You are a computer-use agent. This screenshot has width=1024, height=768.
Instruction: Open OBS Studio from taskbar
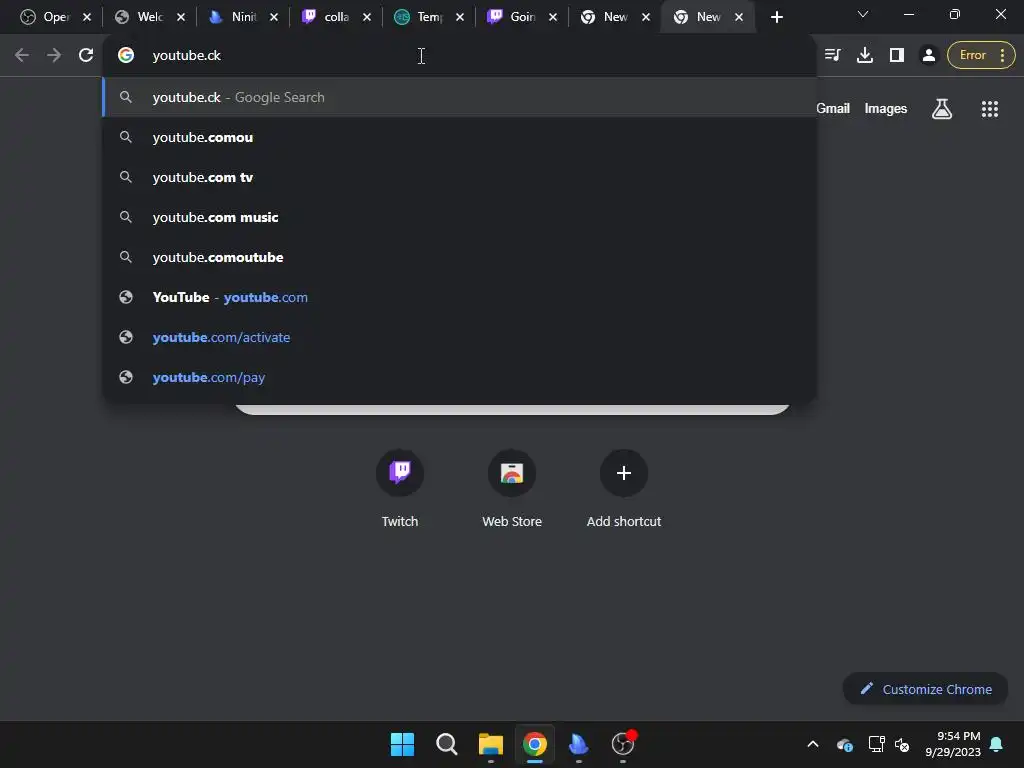(623, 744)
